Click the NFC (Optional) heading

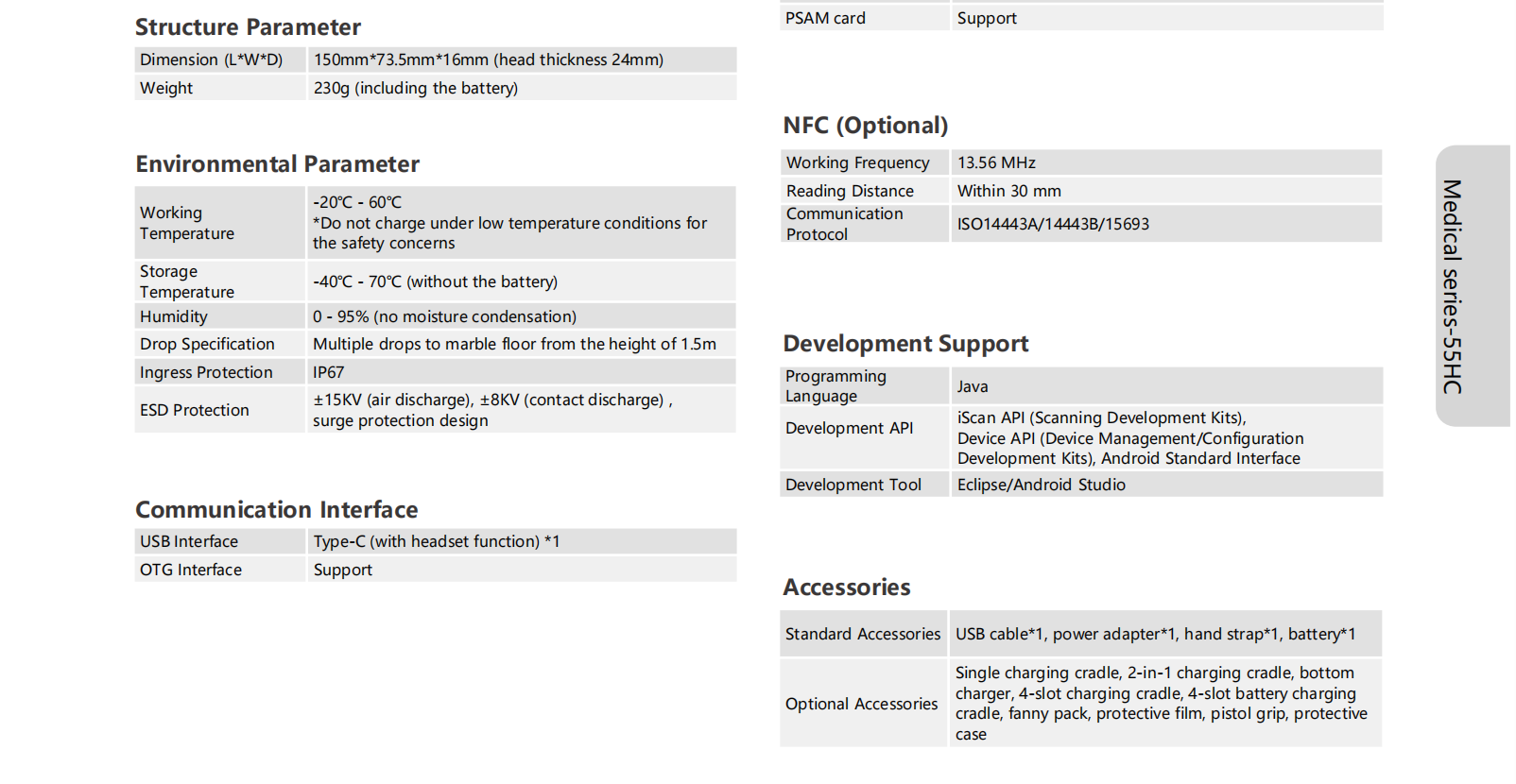[x=865, y=126]
